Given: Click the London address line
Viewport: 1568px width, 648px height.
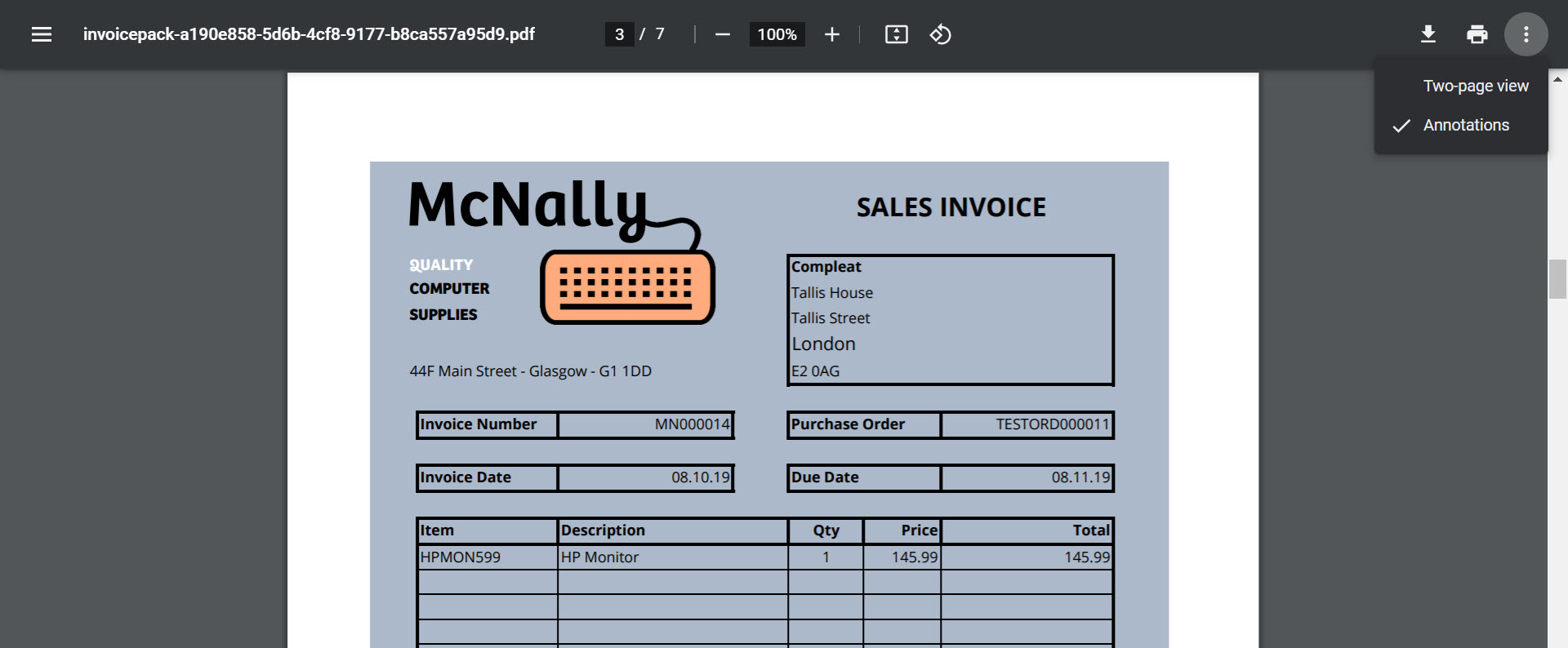Looking at the screenshot, I should coord(823,344).
